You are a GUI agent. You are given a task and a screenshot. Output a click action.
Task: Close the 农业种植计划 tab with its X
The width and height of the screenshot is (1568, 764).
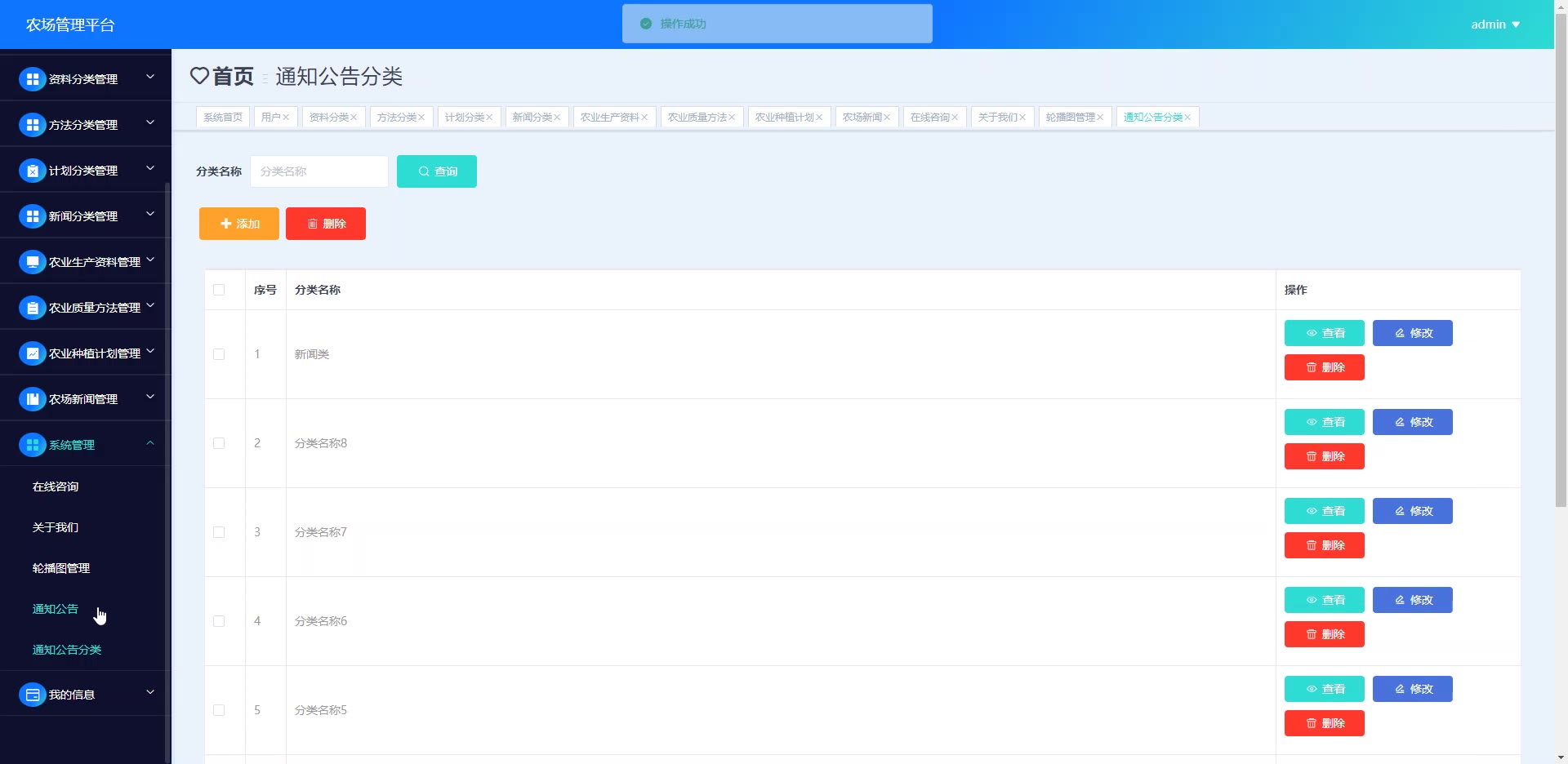coord(819,118)
